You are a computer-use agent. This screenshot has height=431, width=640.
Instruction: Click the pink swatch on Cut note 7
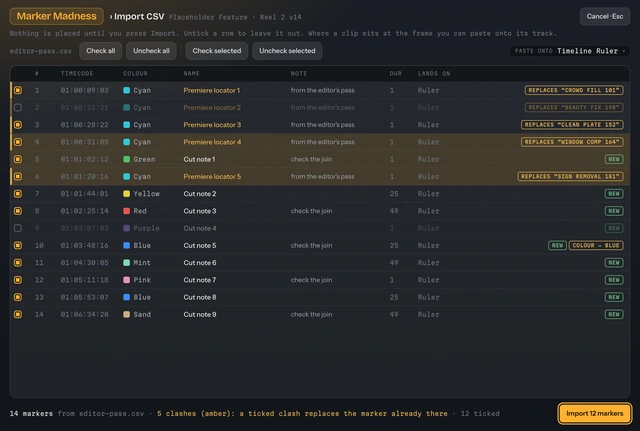pyautogui.click(x=127, y=280)
